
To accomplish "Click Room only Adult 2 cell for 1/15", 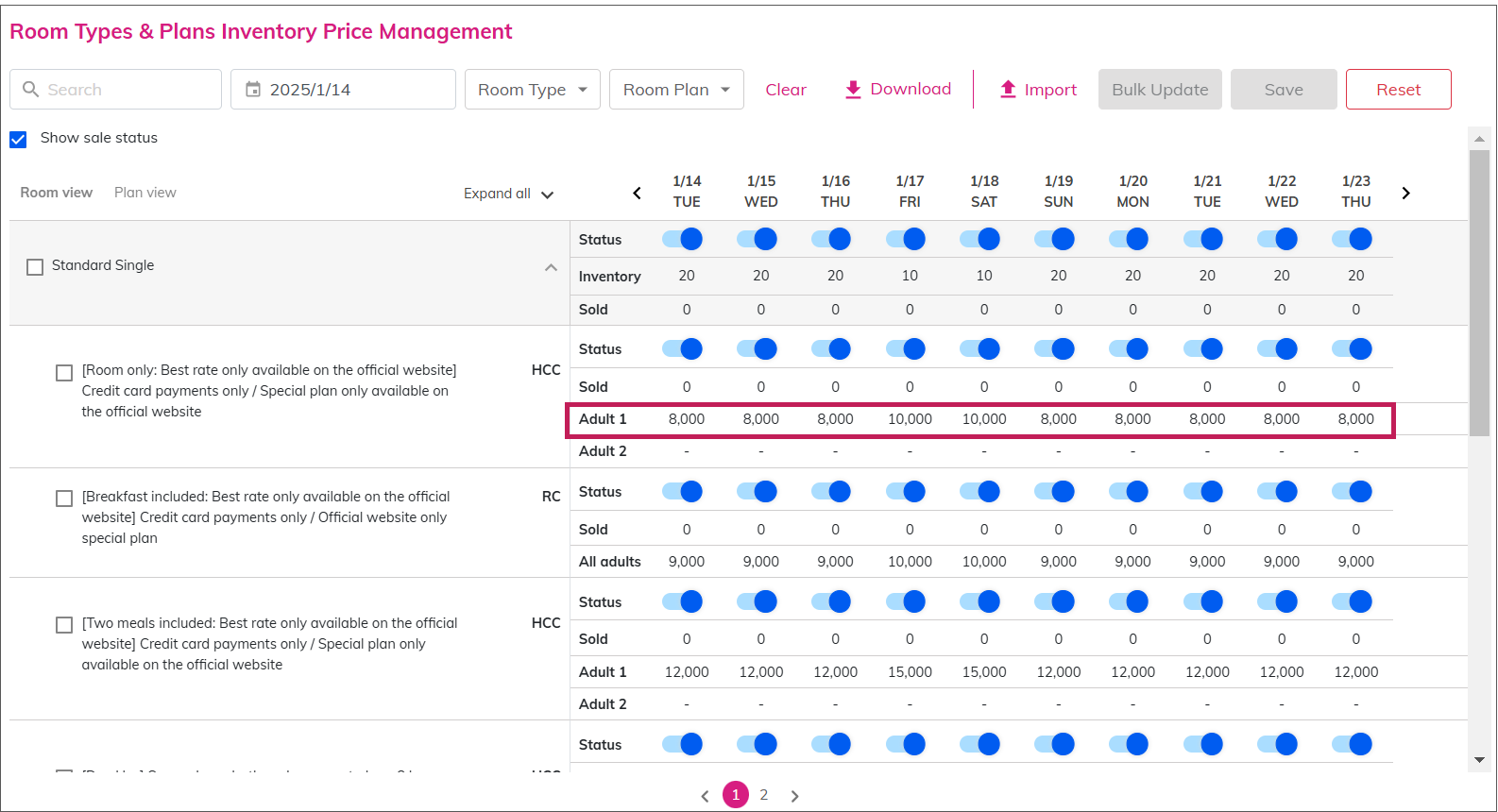I will 761,451.
